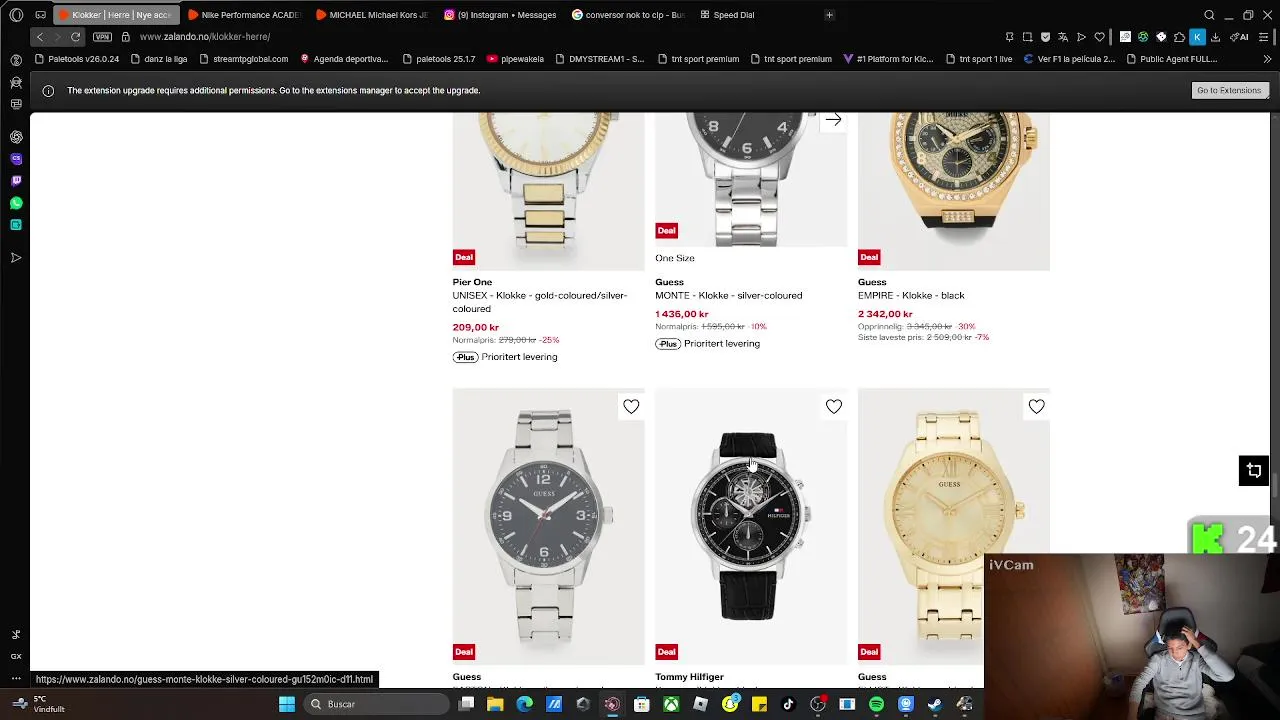Toggle wishlist heart on Tommy Hilfiger watch

[x=834, y=406]
